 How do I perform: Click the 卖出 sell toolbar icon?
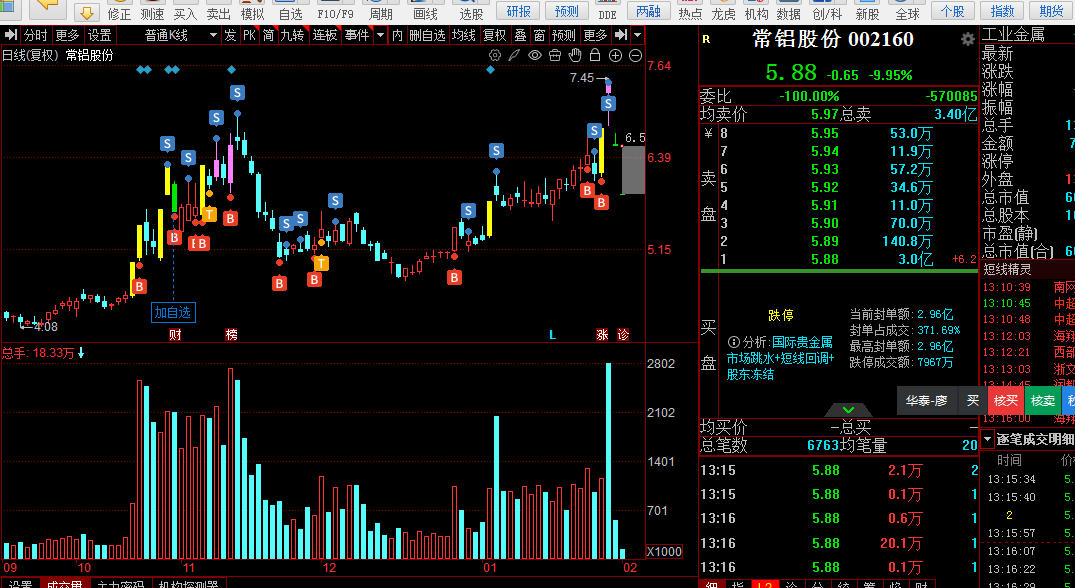coord(219,11)
